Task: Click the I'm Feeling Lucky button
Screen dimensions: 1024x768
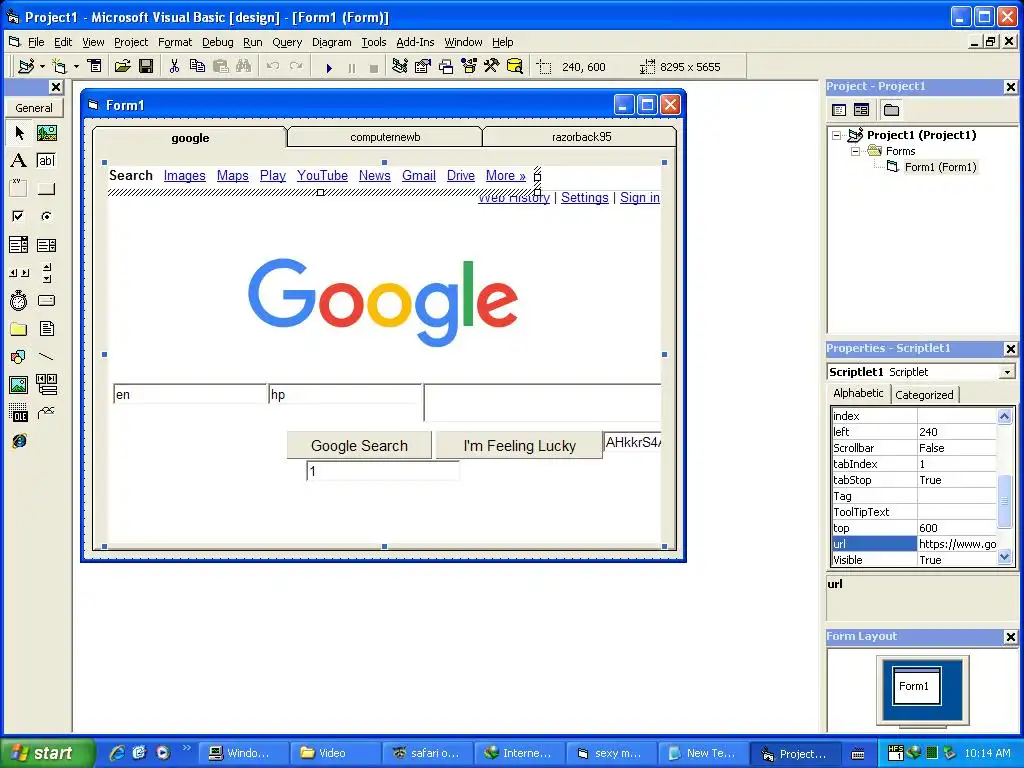Action: coord(519,445)
